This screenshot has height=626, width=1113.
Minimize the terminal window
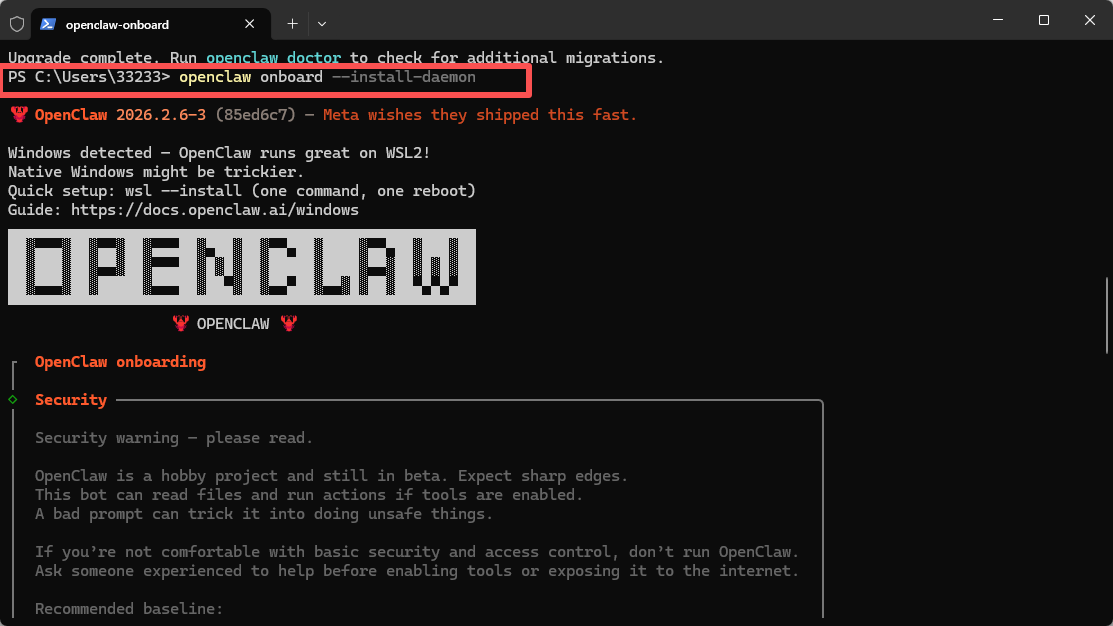998,20
